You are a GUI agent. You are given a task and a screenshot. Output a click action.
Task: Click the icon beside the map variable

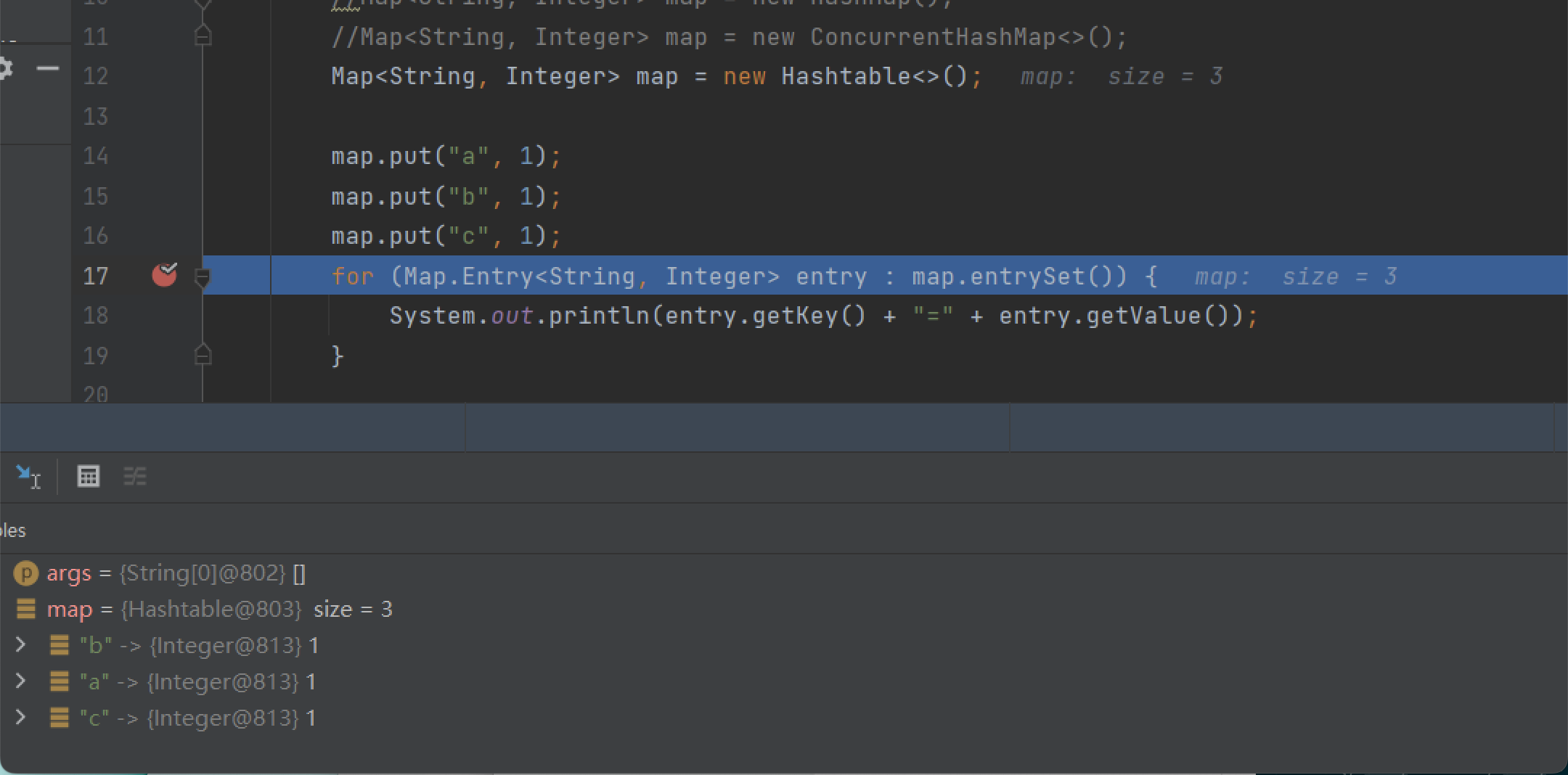(x=26, y=609)
